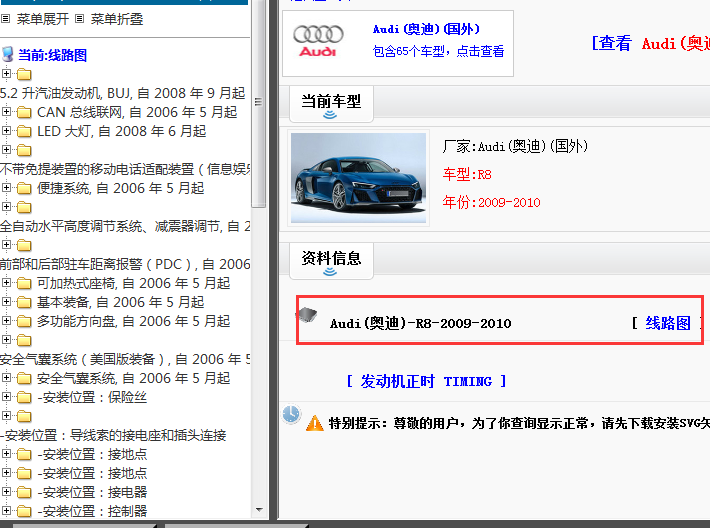
Task: Select tree item 导线索的接电座和插头连接
Action: [113, 435]
